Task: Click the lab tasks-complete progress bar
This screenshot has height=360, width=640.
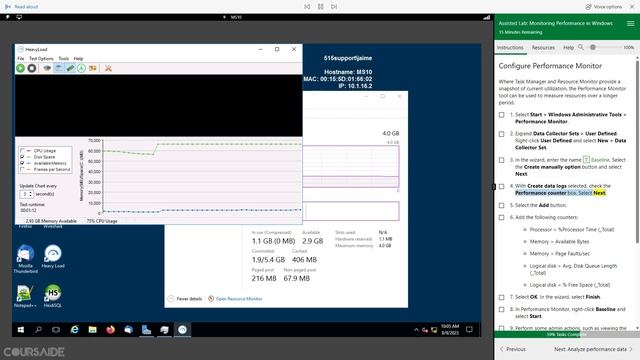Action: (x=567, y=334)
